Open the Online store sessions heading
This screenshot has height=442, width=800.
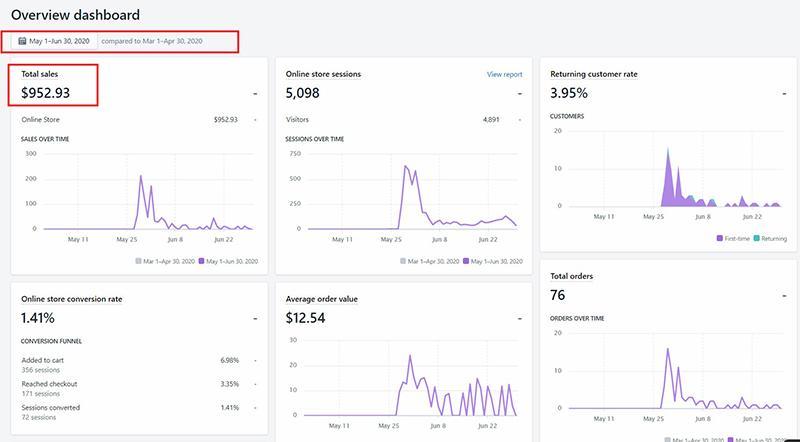point(323,74)
